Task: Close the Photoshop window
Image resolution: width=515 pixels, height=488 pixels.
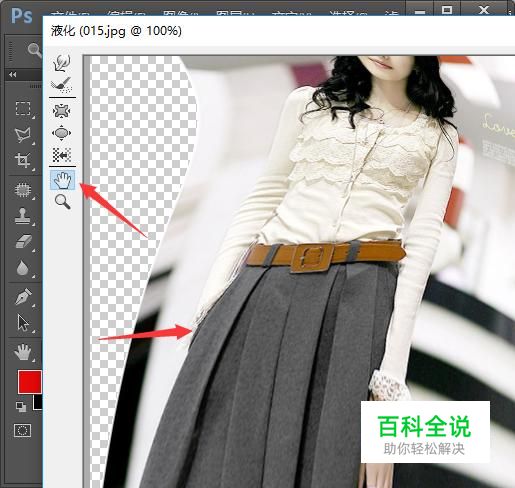Action: click(x=484, y=10)
